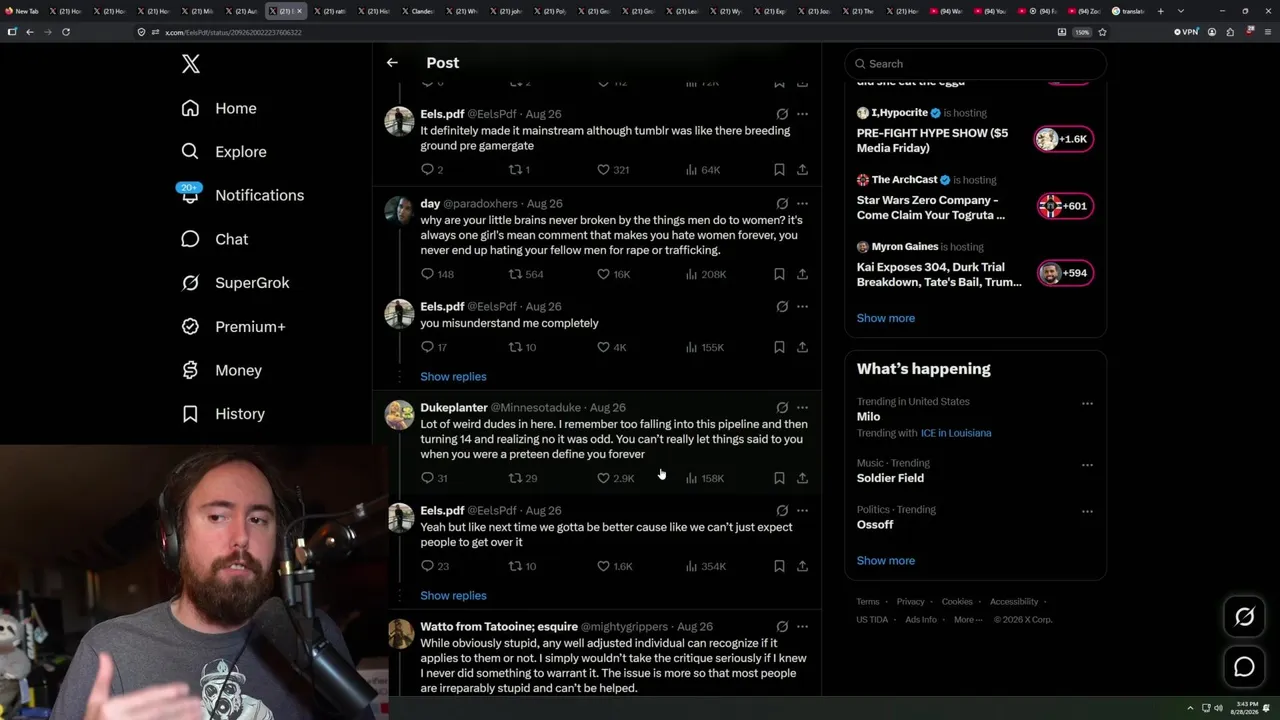This screenshot has height=720, width=1280.
Task: Open trending topic Milo
Action: [x=868, y=417]
